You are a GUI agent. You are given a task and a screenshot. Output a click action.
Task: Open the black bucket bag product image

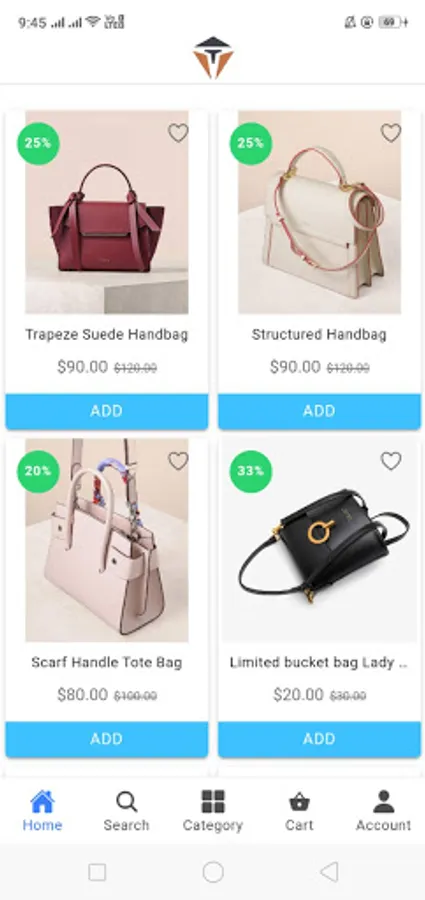319,540
